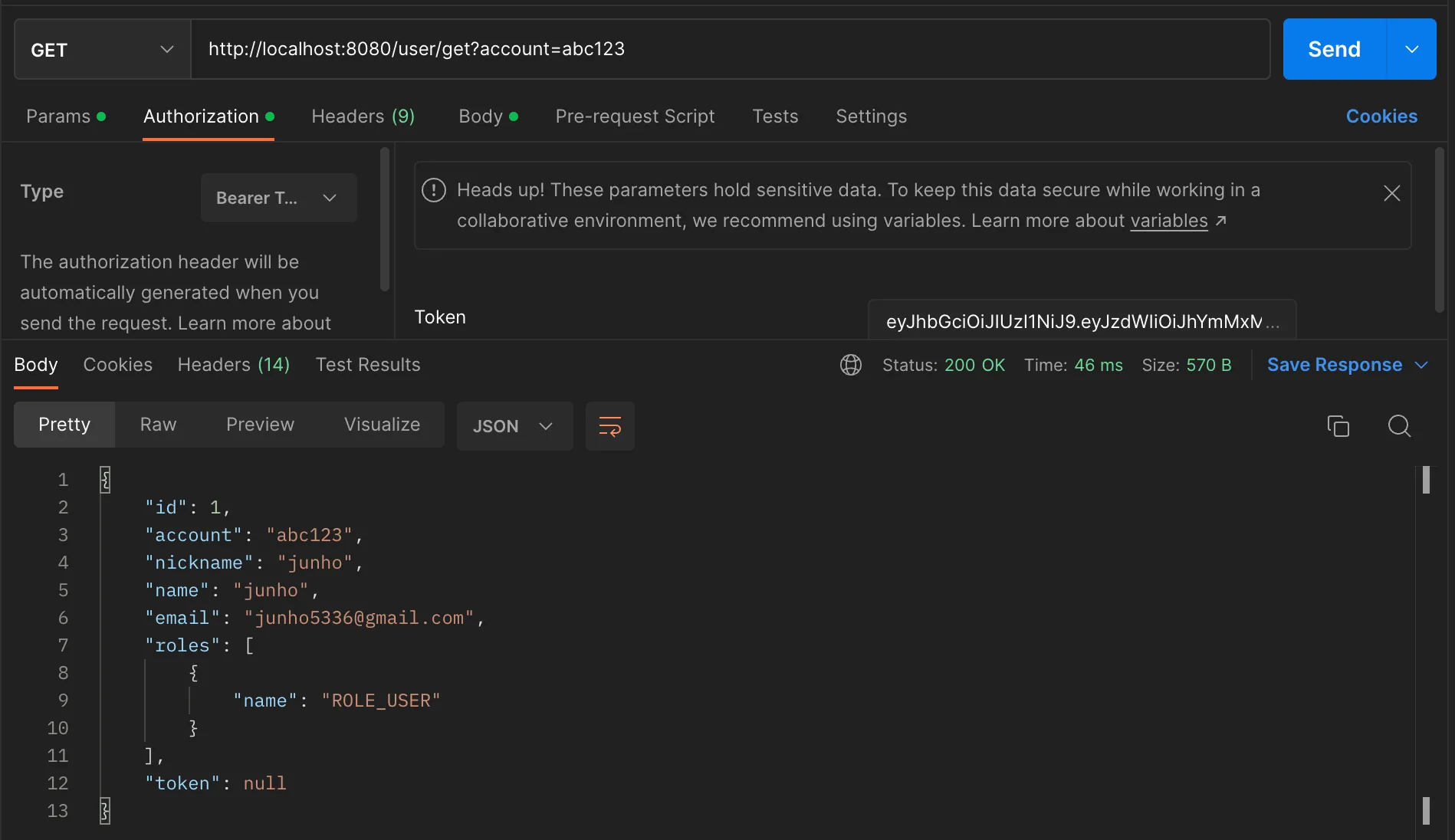Open the GET method dropdown
Screen dimensions: 1455x840
103,50
